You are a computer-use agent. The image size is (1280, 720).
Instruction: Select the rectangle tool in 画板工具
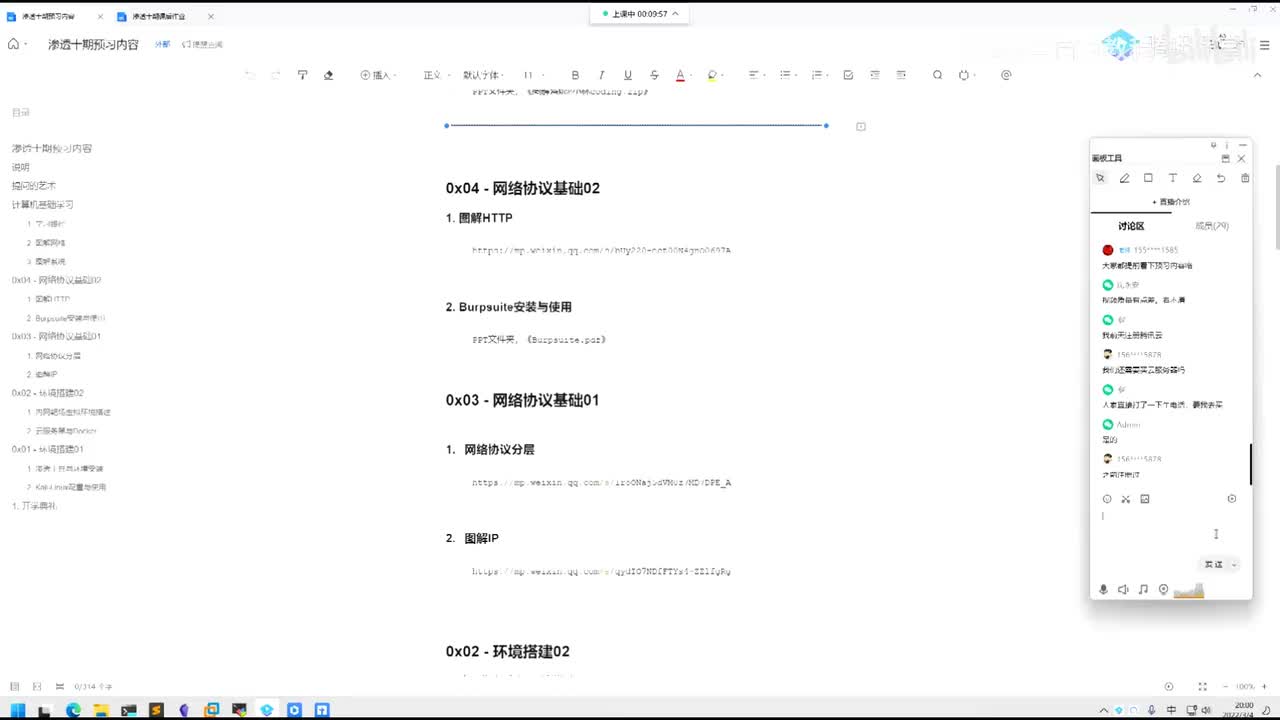click(1148, 178)
